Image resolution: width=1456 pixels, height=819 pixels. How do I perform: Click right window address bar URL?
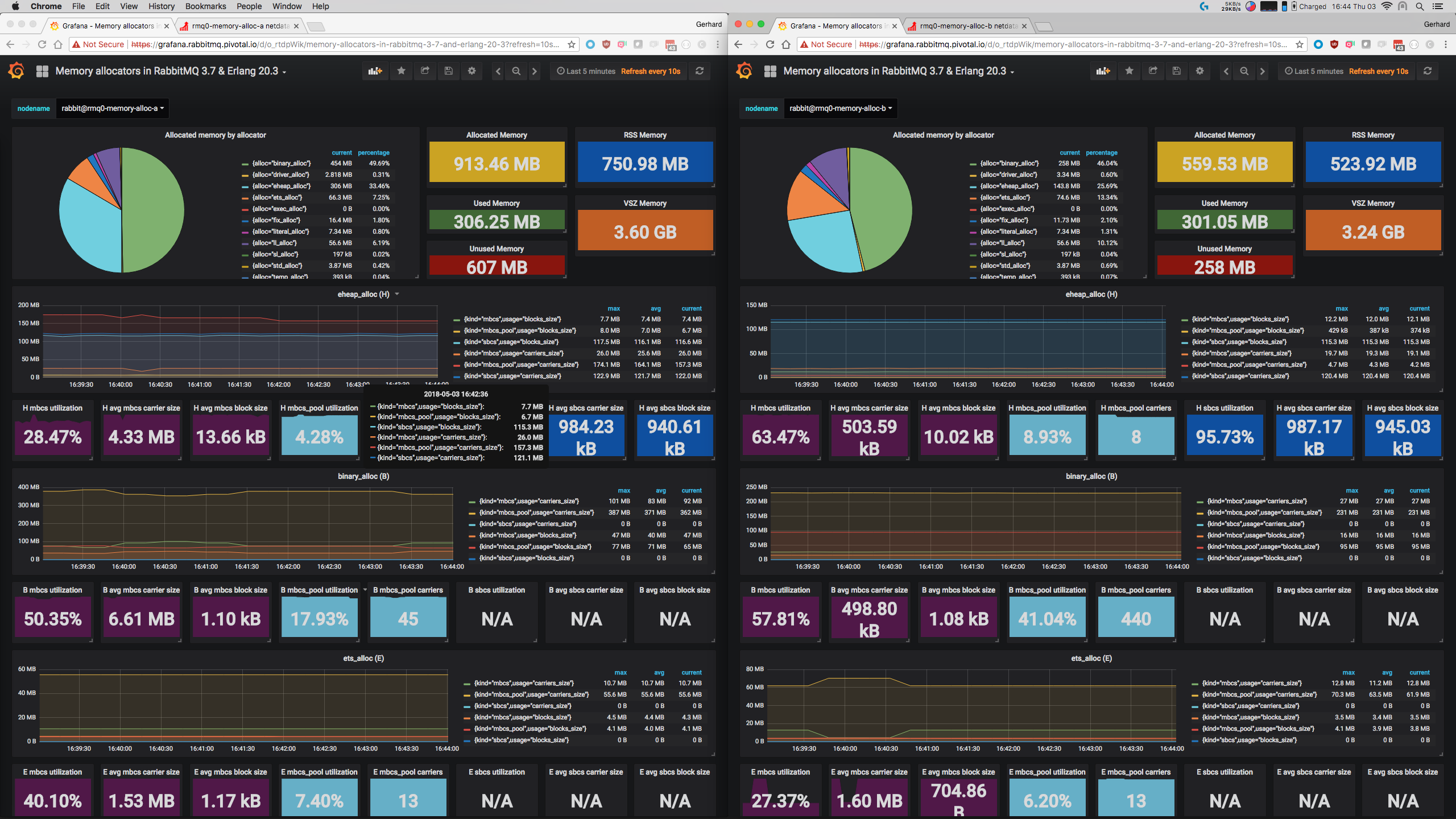point(1073,44)
